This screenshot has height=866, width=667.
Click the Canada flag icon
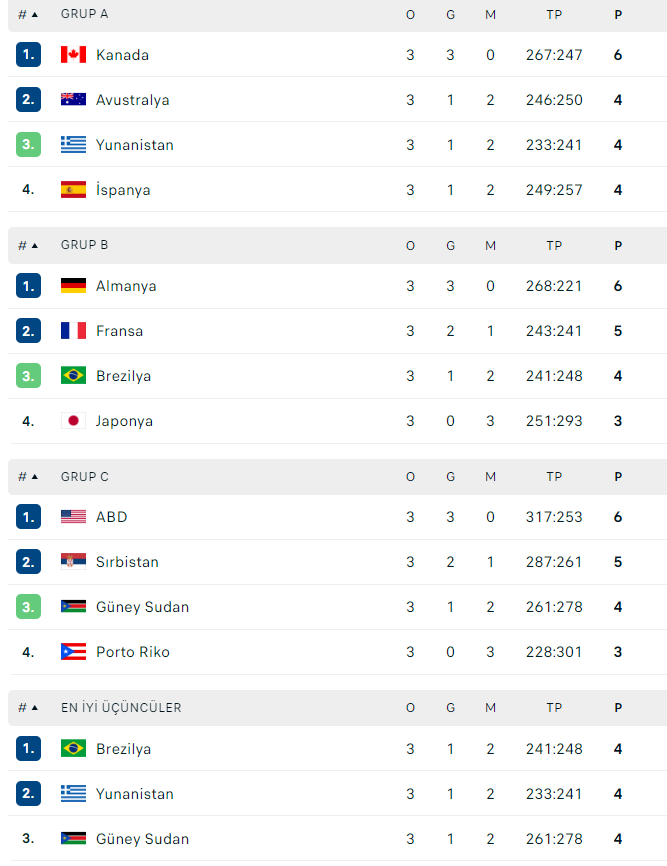tap(73, 55)
